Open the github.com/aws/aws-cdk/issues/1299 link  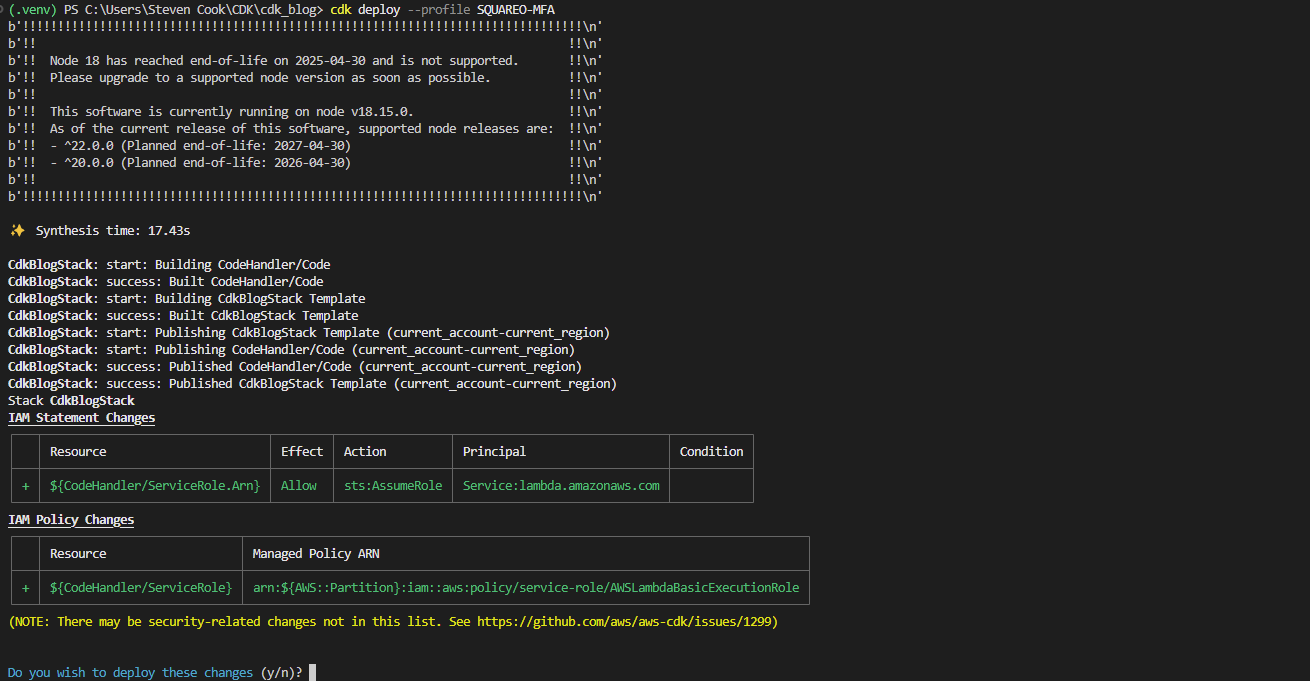(624, 622)
